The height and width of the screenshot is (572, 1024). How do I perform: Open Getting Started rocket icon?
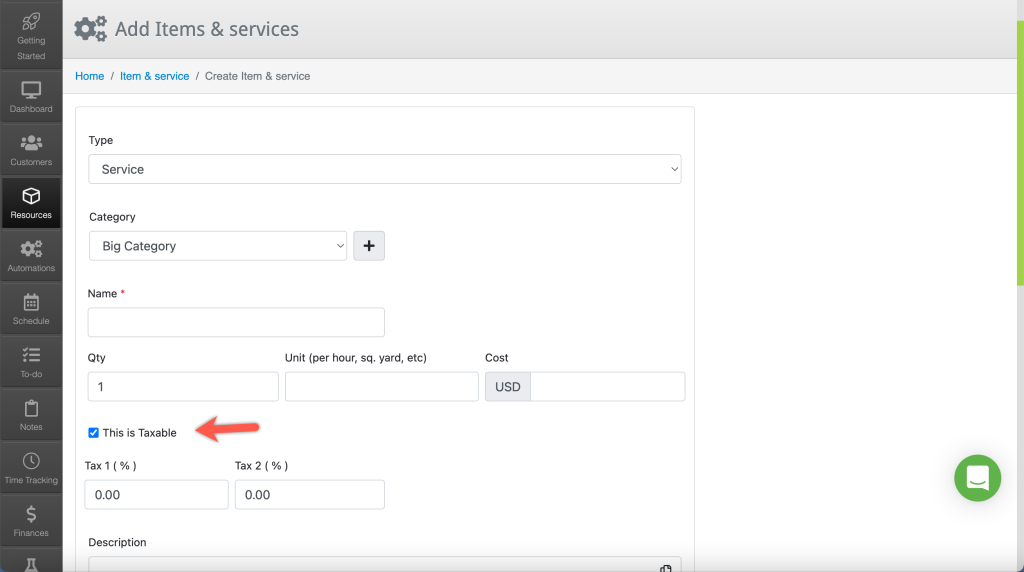coord(31,22)
